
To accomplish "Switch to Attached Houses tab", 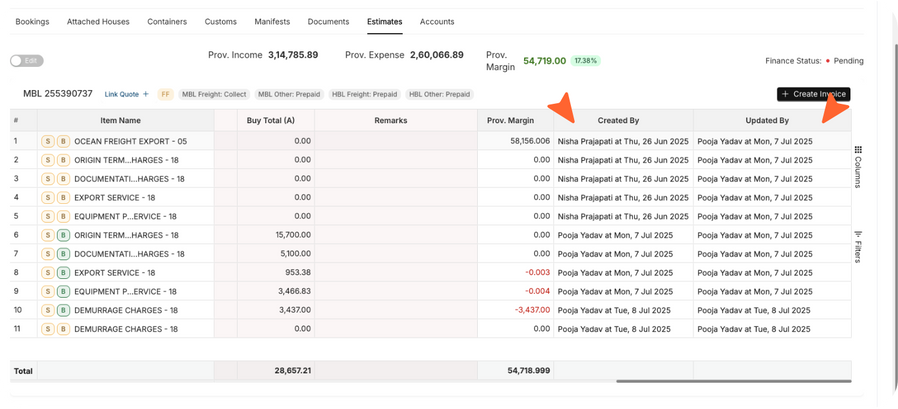I will (x=98, y=22).
